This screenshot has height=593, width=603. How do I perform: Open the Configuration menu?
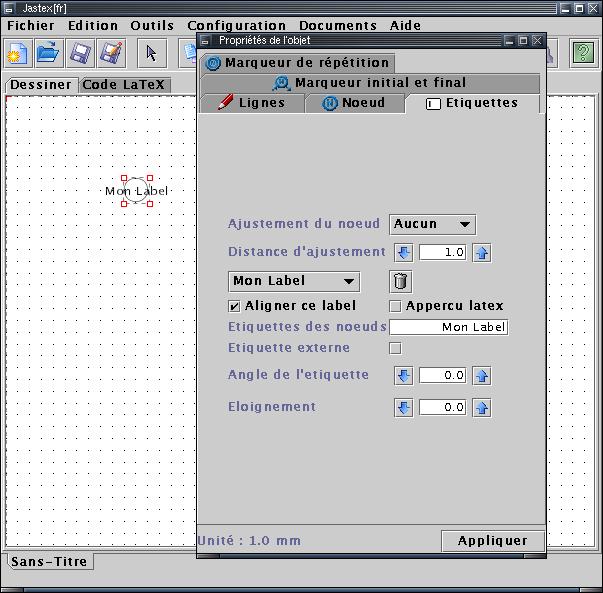tap(237, 26)
